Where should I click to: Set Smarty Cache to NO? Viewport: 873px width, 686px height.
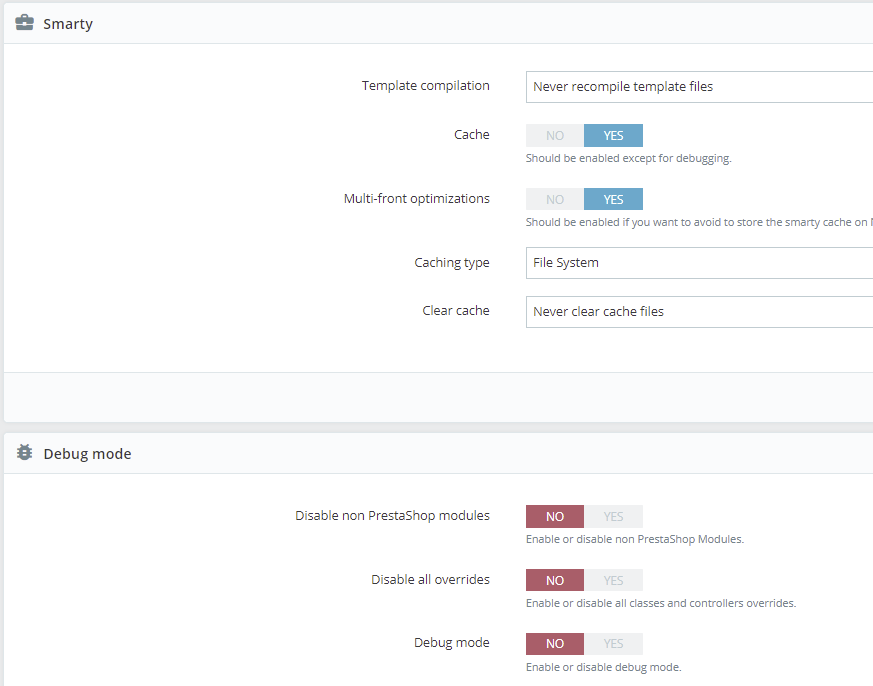coord(555,136)
